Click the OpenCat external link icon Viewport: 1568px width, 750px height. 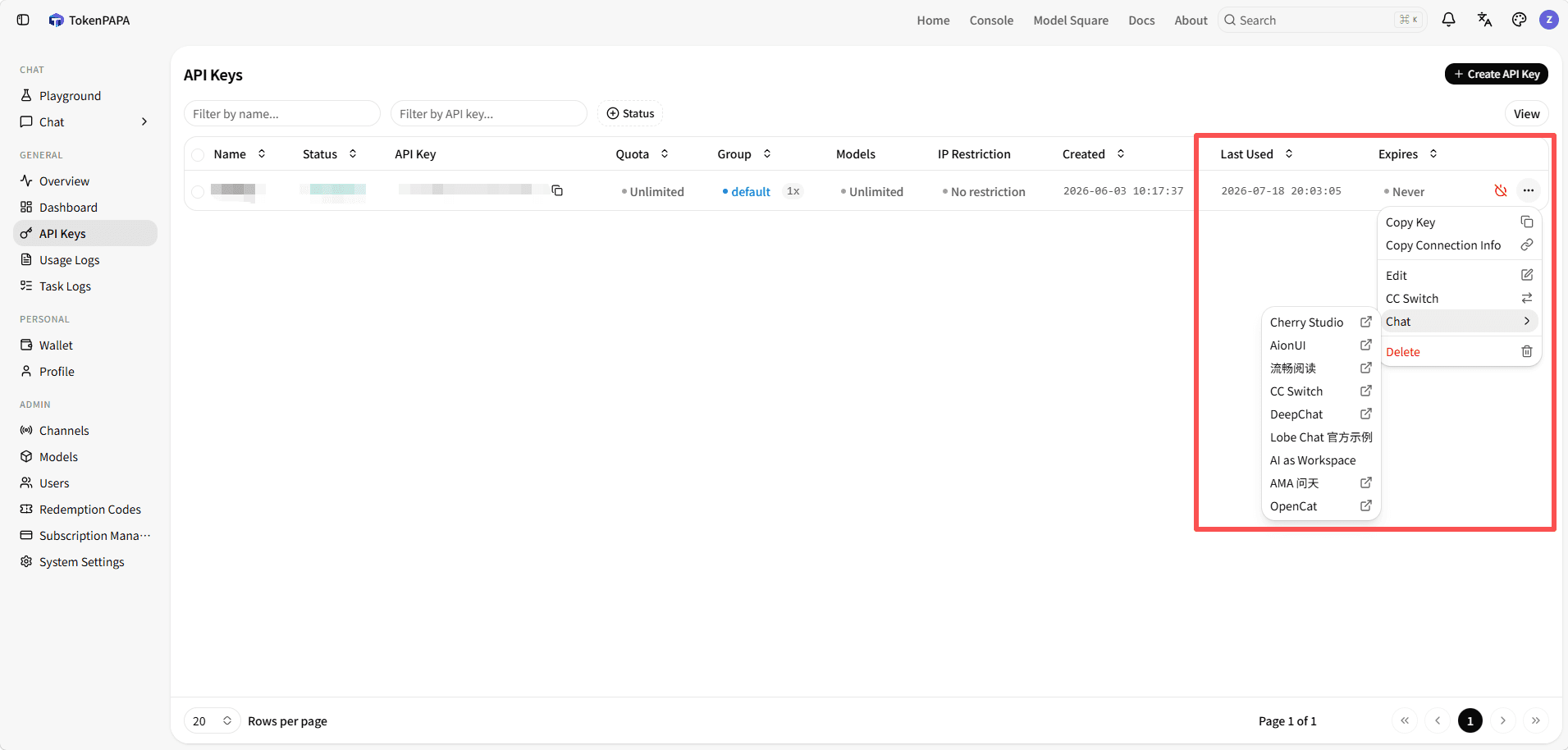click(1366, 505)
